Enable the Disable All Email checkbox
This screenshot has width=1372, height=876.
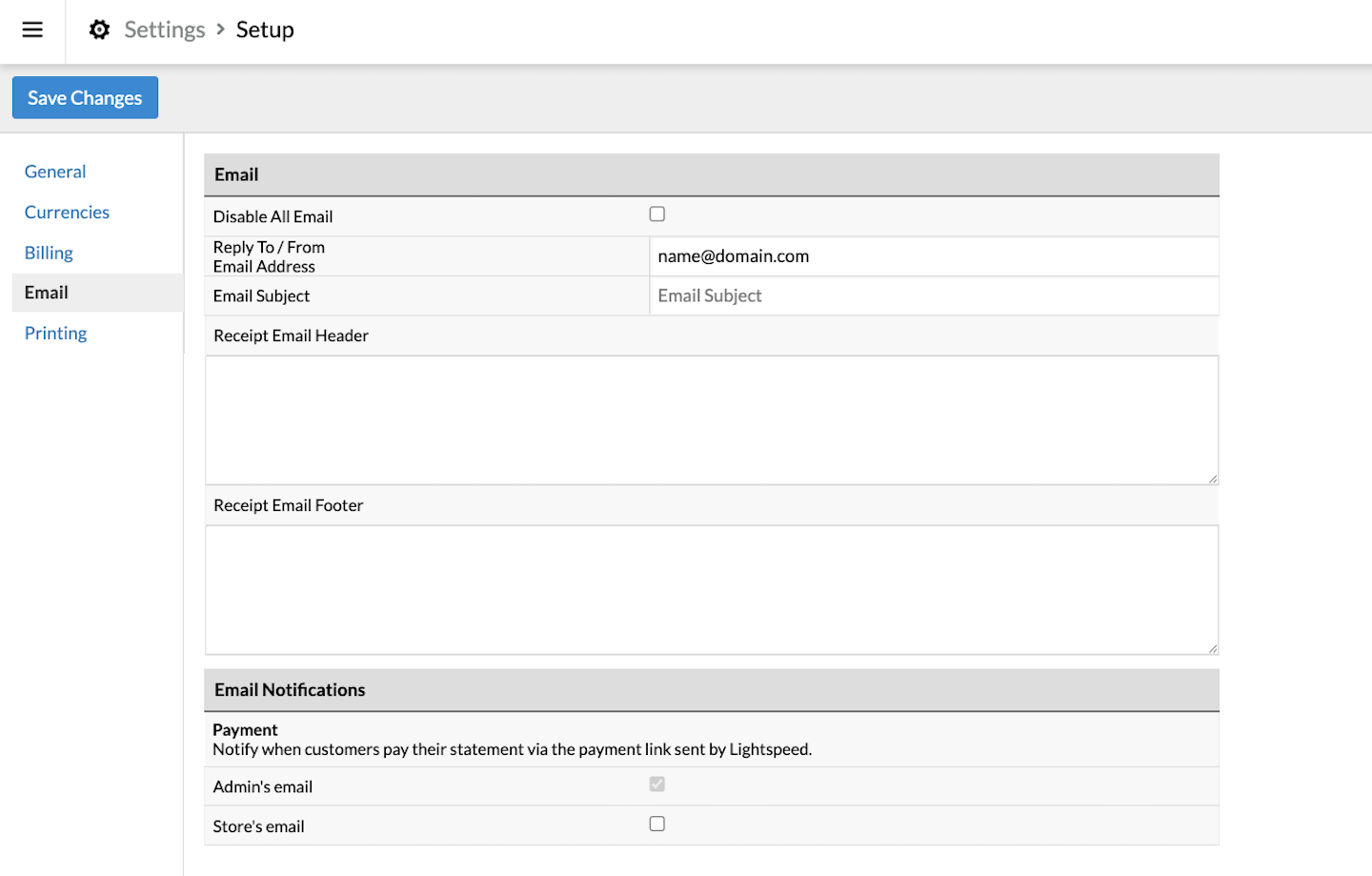(656, 214)
